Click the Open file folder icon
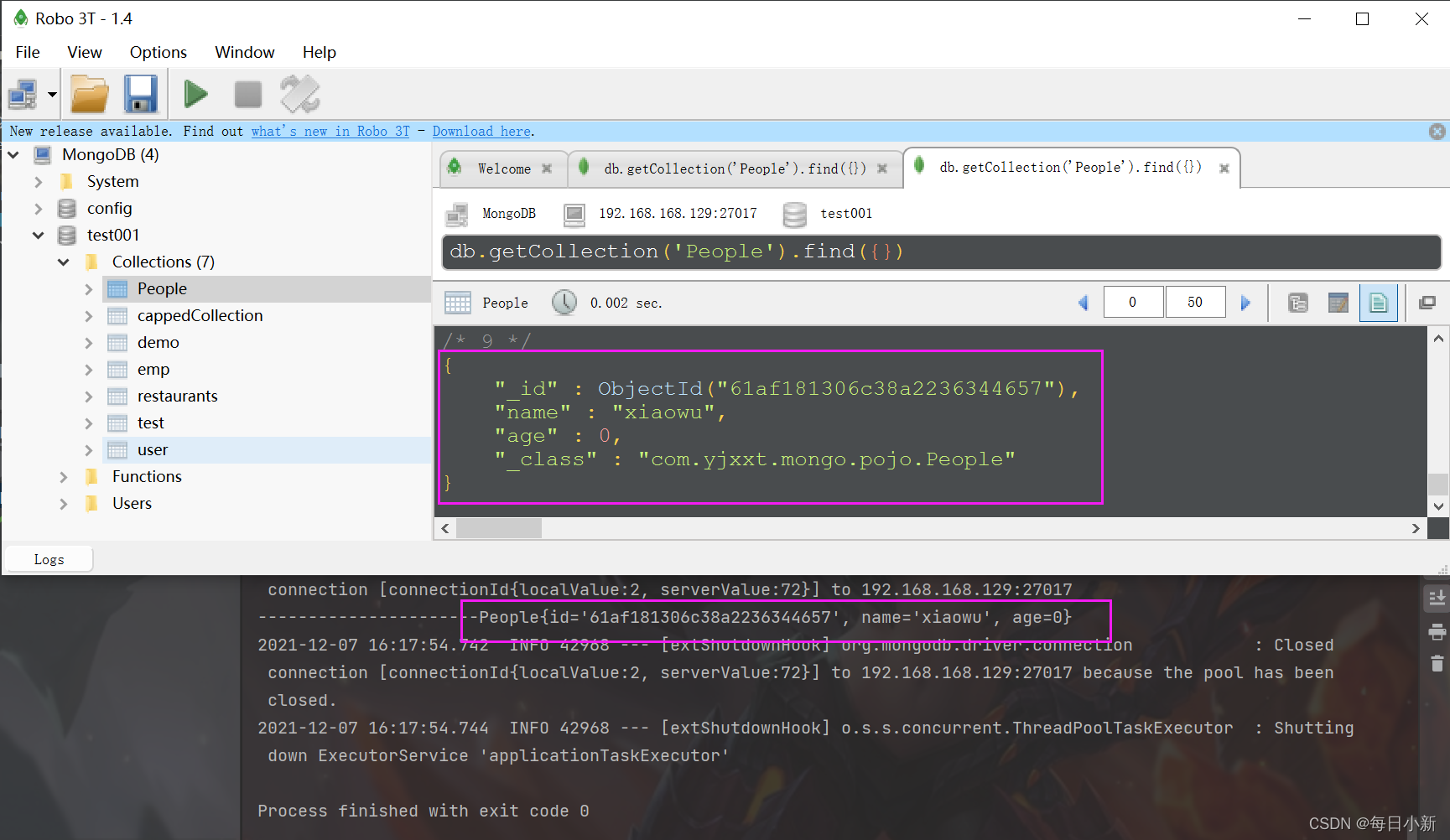The image size is (1450, 840). click(x=90, y=94)
